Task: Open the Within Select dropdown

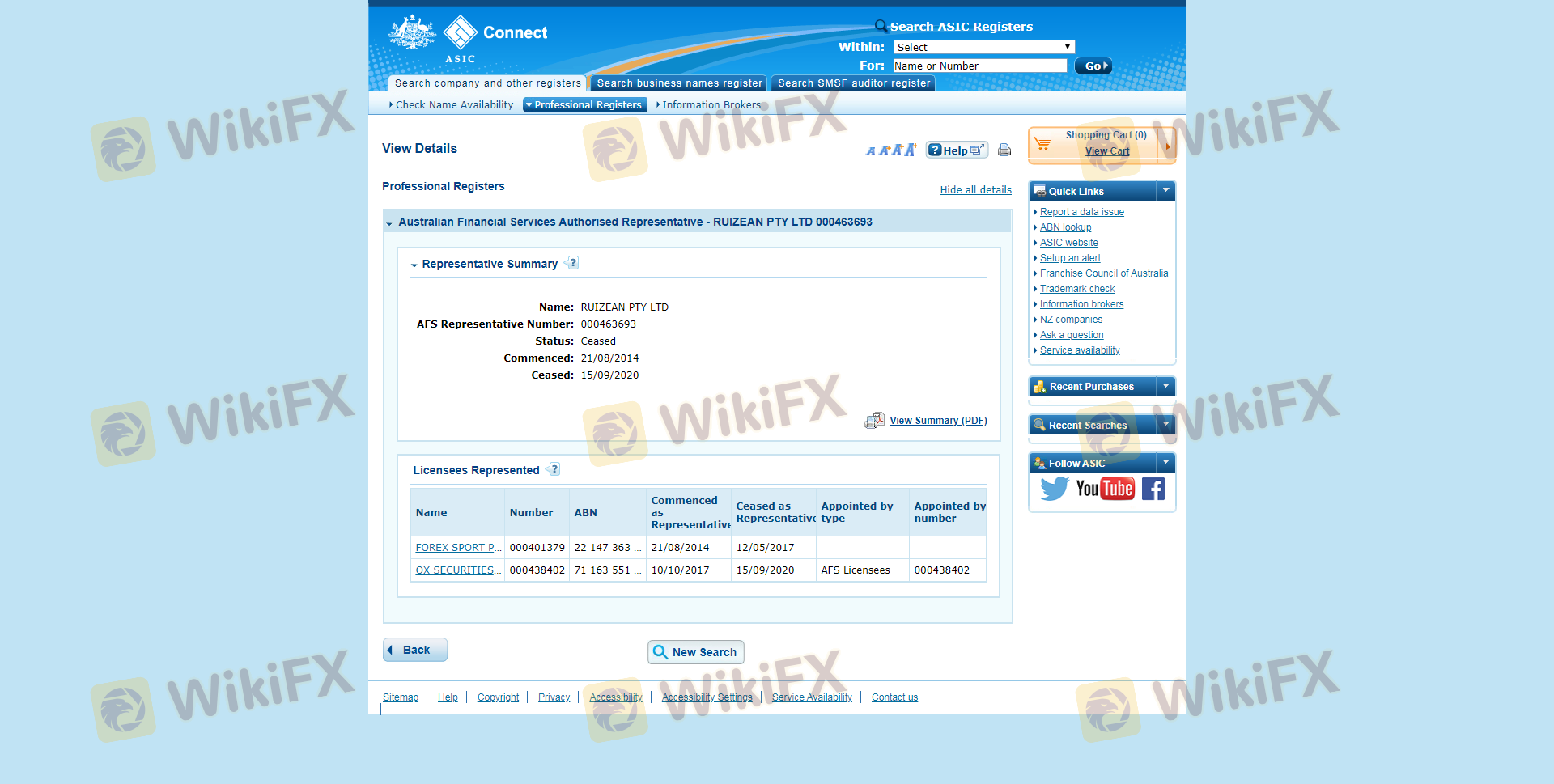Action: coord(983,47)
